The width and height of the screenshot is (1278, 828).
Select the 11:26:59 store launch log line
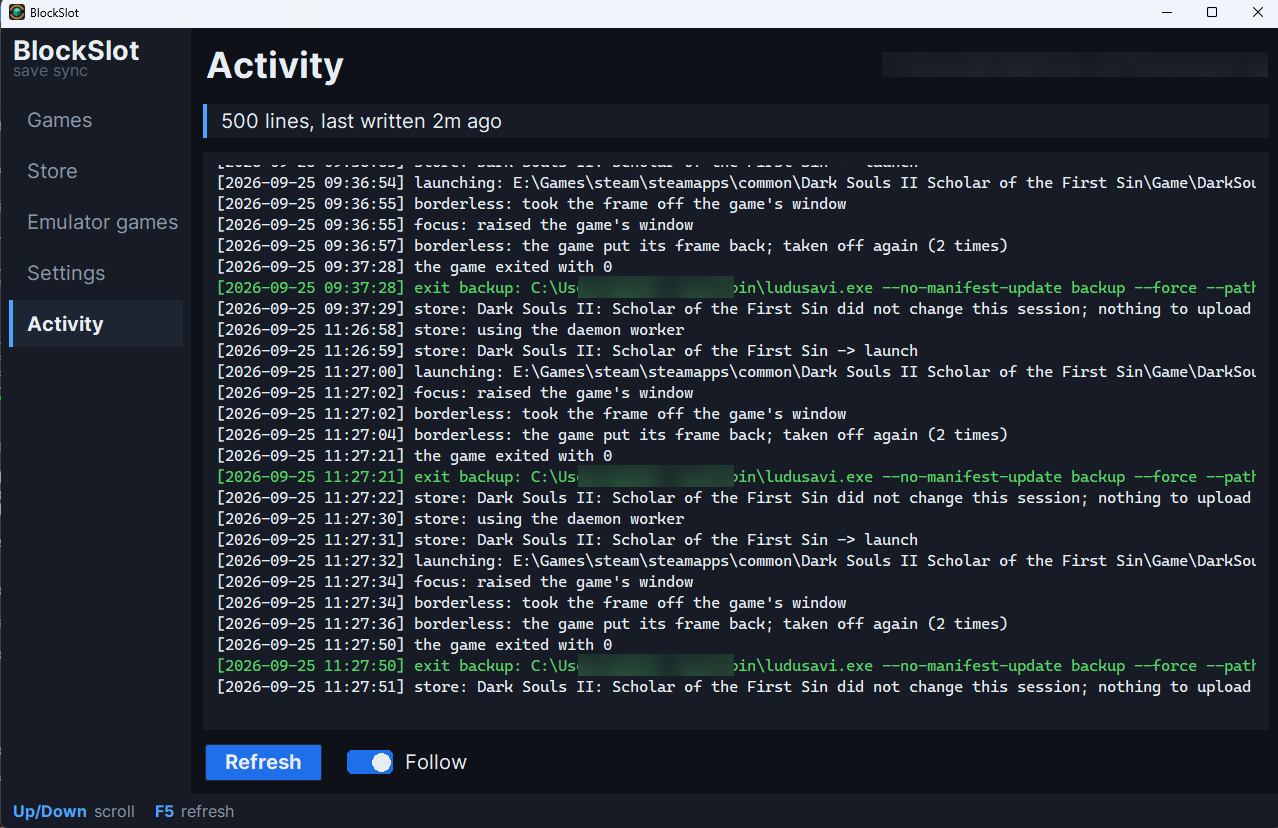[567, 351]
